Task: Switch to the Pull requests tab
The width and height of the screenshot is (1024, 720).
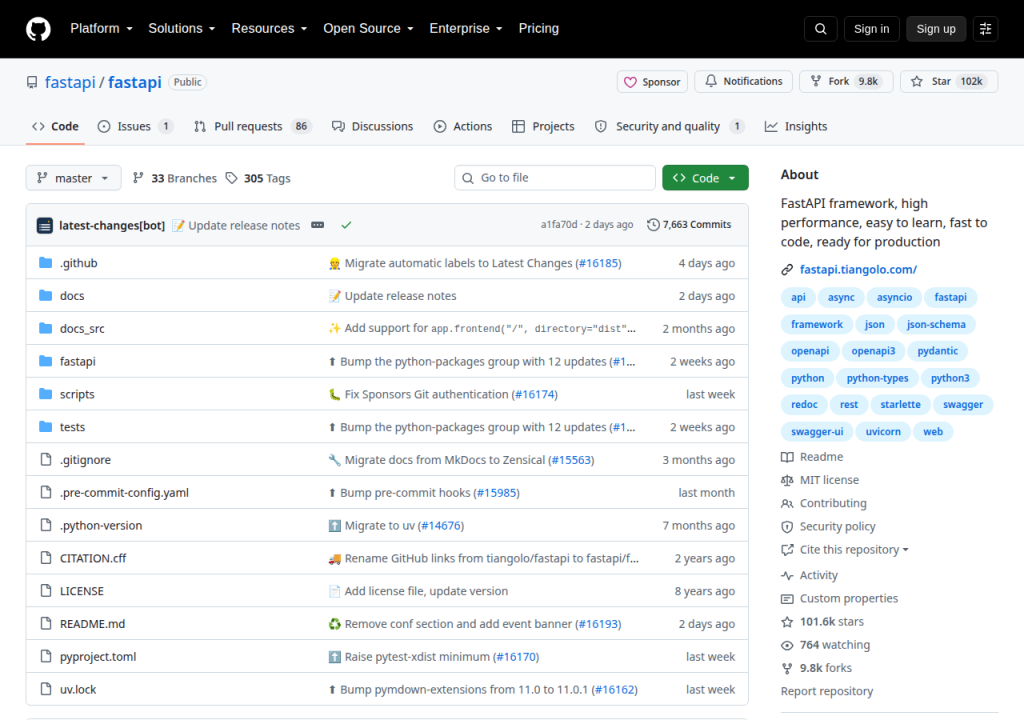Action: [x=252, y=126]
